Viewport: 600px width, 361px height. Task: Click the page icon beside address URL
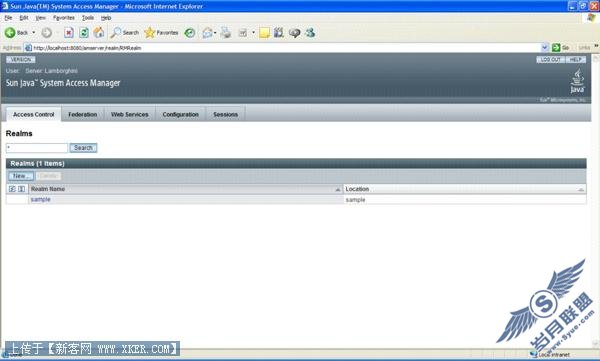tap(28, 48)
